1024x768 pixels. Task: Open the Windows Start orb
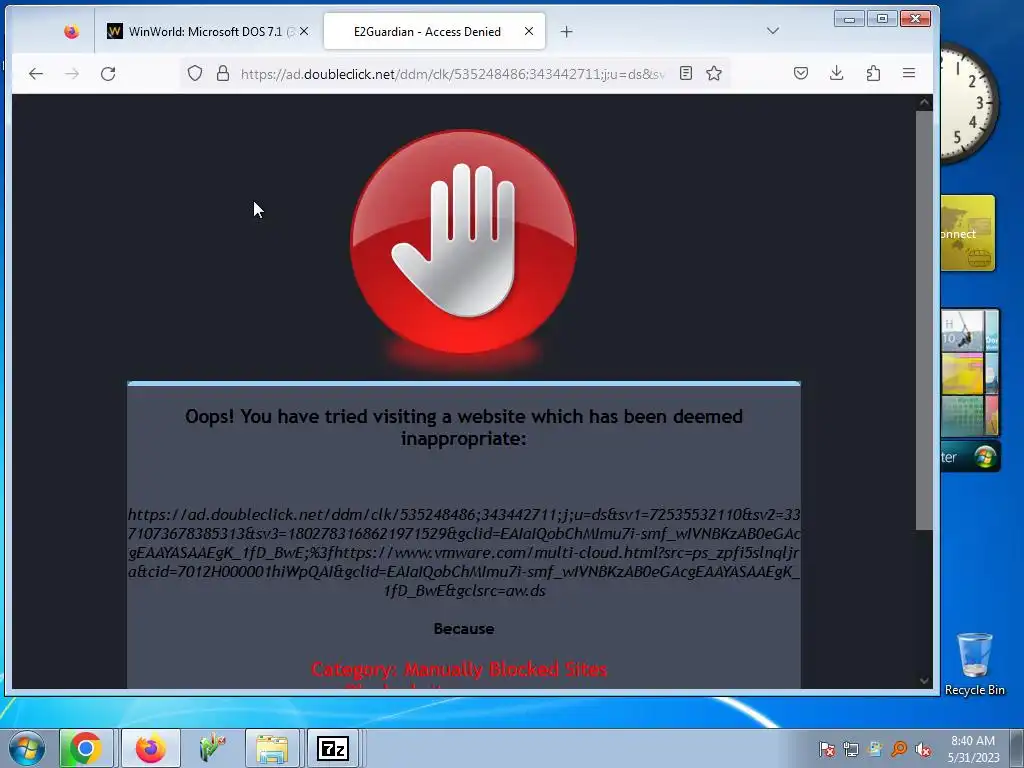(x=27, y=748)
